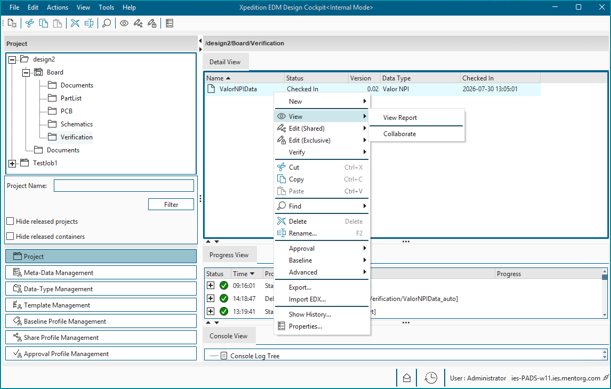Choose Collaborate from View submenu
This screenshot has height=389, width=611.
(417, 134)
